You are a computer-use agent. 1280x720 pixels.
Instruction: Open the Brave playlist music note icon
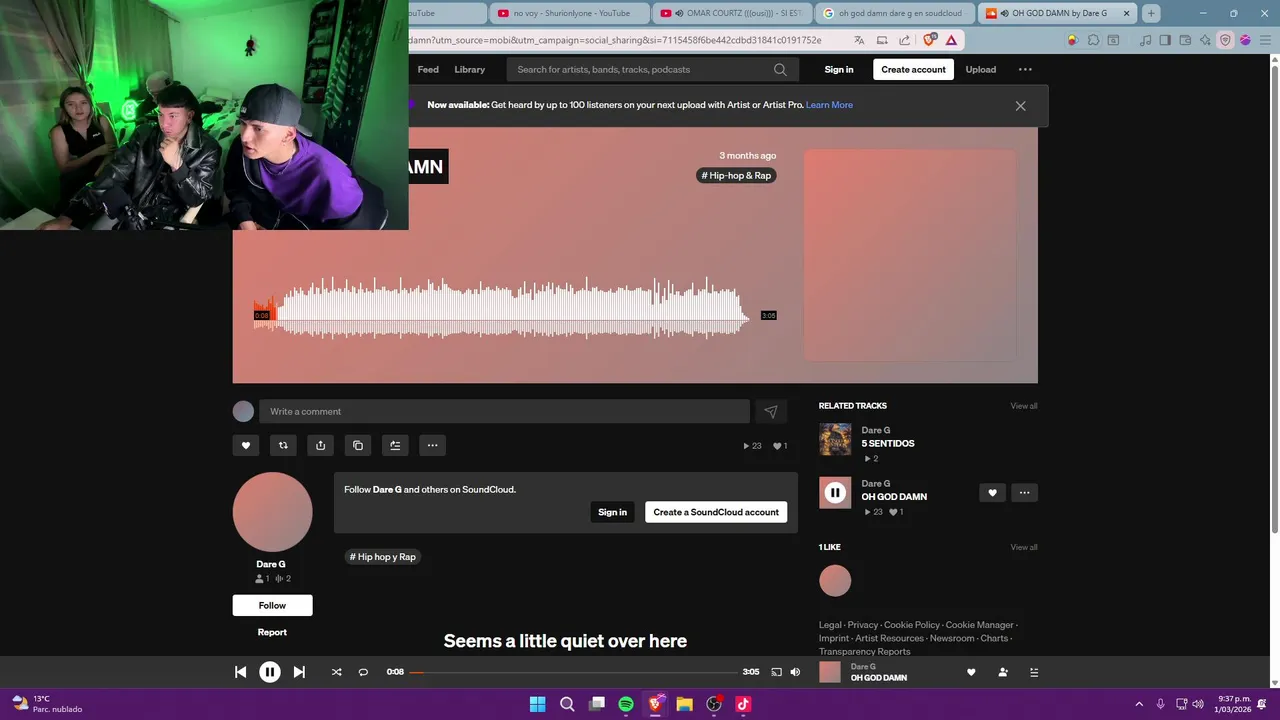click(x=1146, y=40)
